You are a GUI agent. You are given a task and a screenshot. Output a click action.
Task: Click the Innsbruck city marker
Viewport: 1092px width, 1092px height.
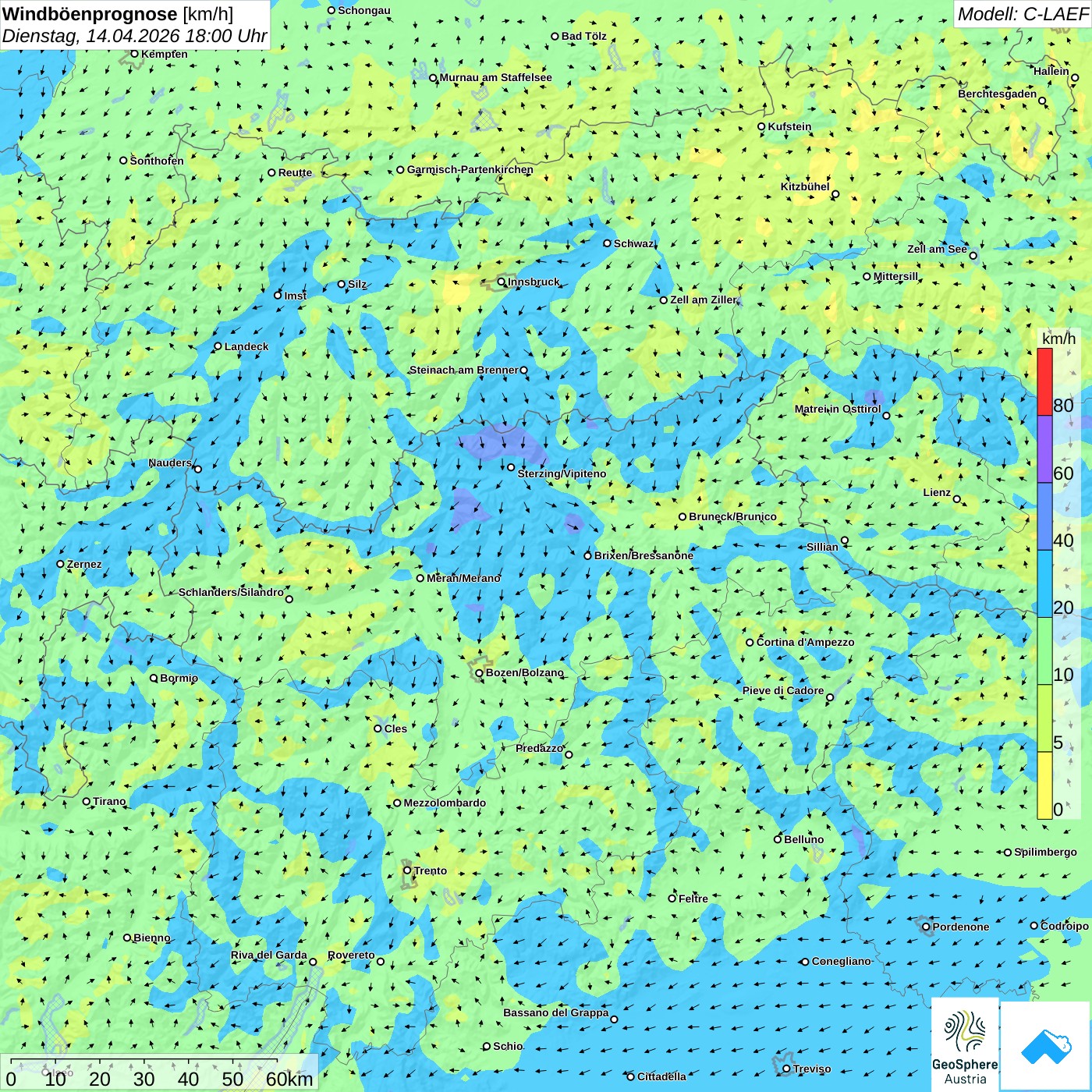[x=502, y=282]
